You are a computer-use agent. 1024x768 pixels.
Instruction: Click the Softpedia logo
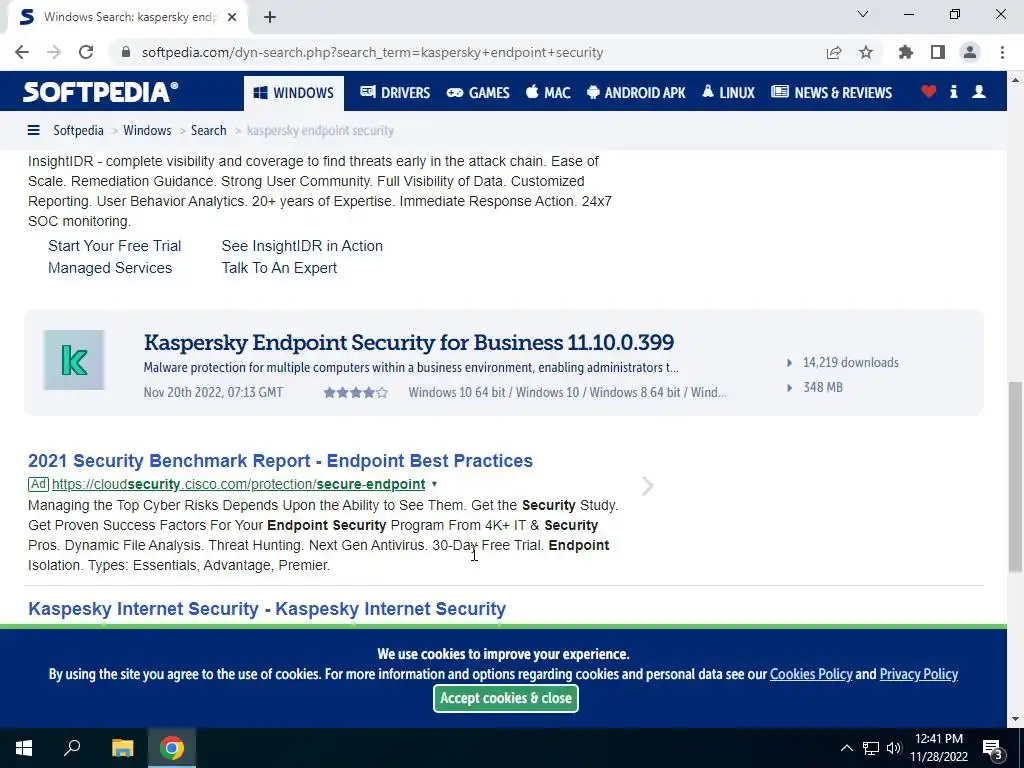pos(101,92)
